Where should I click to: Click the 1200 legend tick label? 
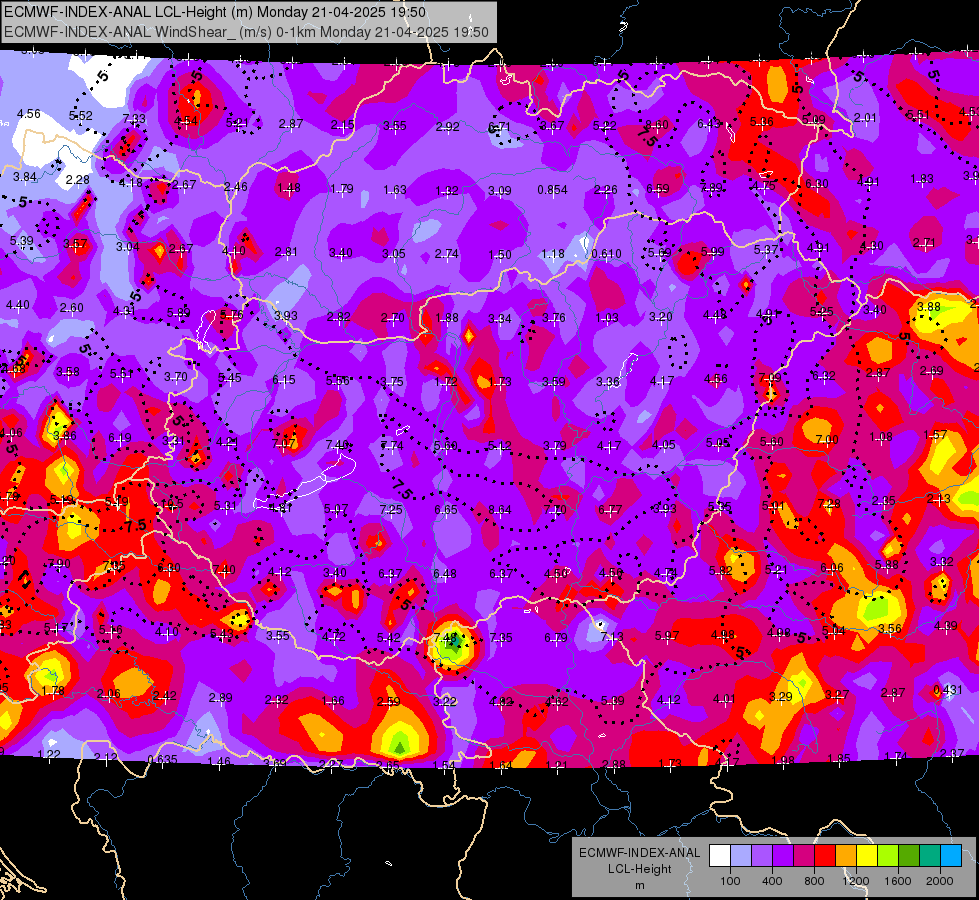coord(856,881)
